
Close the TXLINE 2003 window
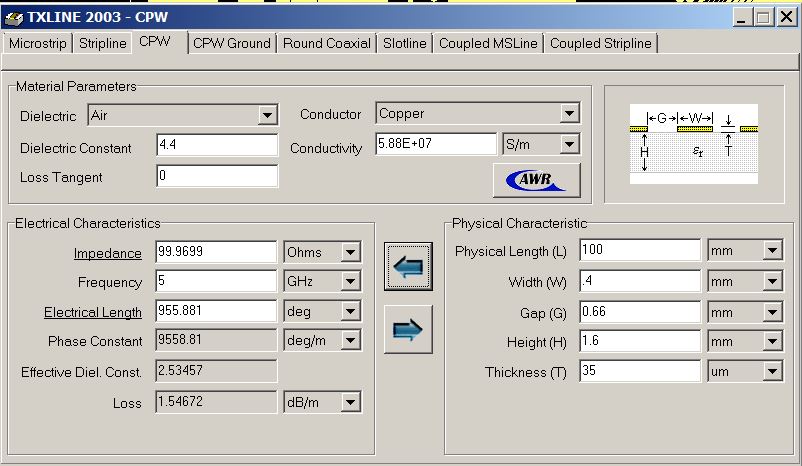click(786, 17)
